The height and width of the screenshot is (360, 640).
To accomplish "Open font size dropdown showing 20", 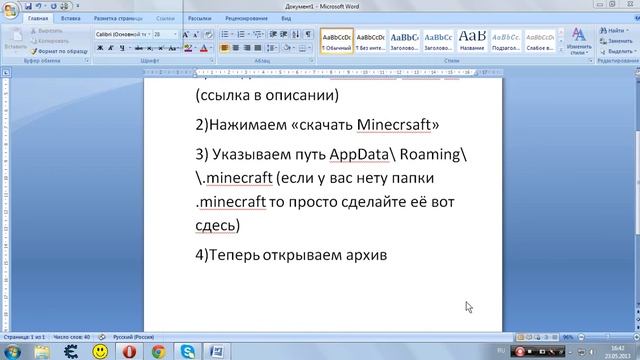I will (176, 35).
